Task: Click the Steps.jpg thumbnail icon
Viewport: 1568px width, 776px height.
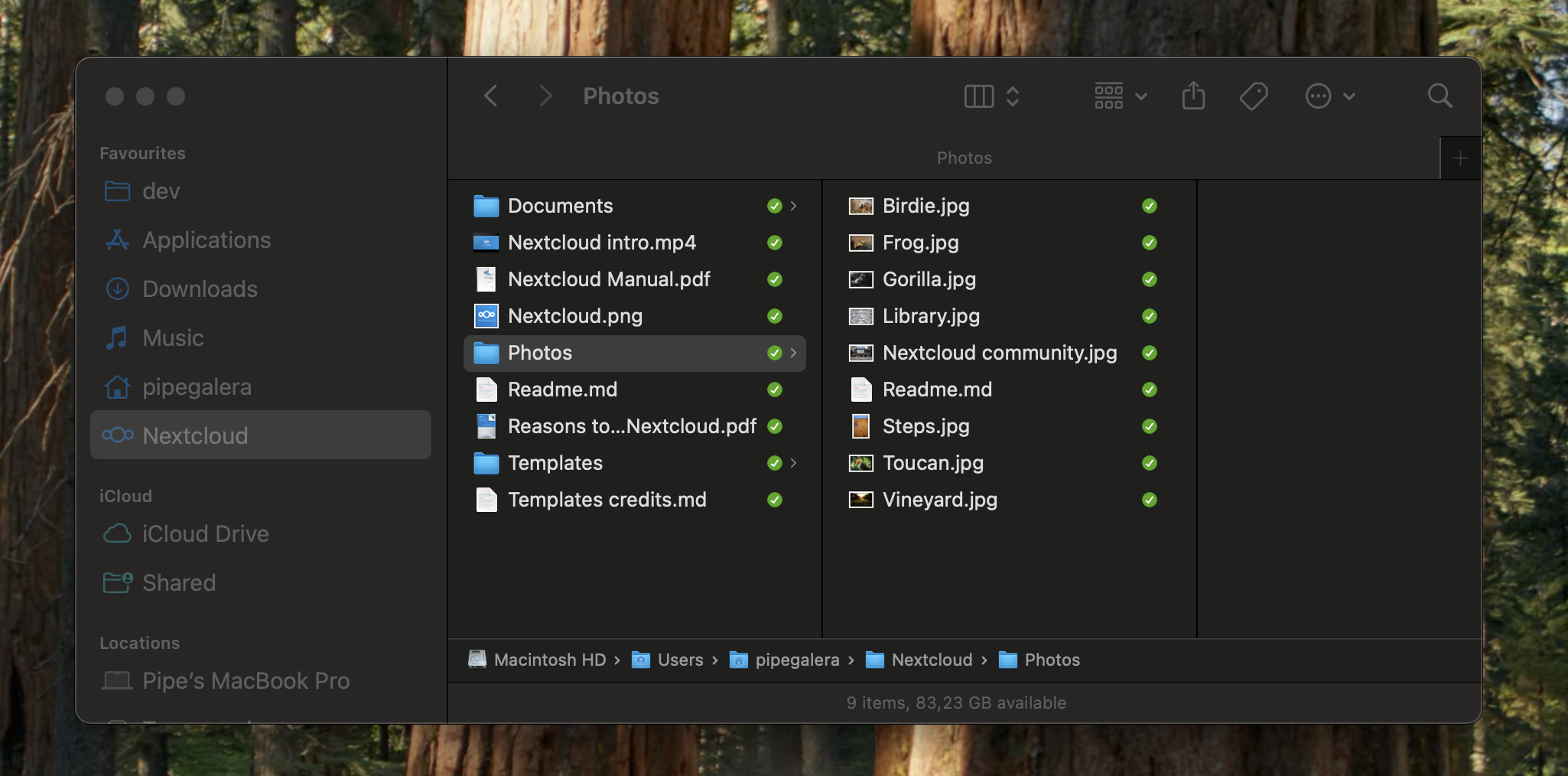Action: point(860,426)
